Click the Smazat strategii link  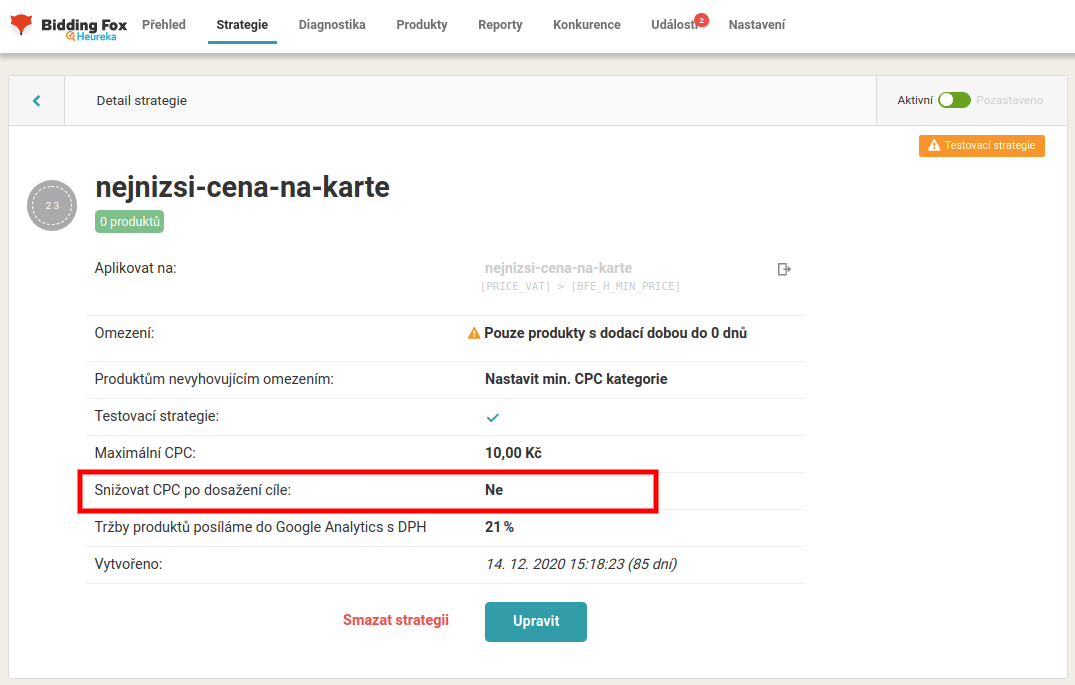(x=396, y=620)
